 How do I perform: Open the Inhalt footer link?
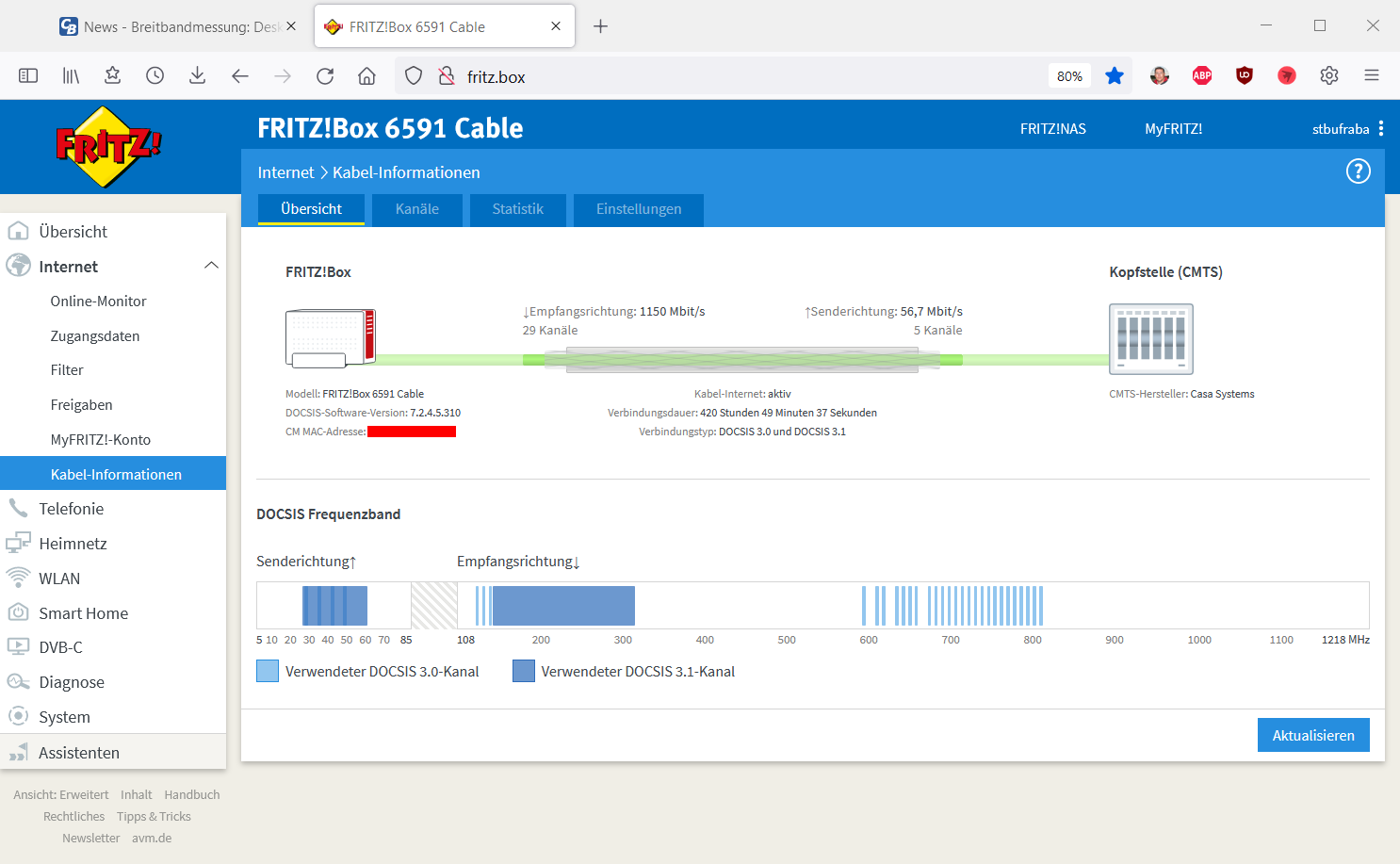pos(137,795)
